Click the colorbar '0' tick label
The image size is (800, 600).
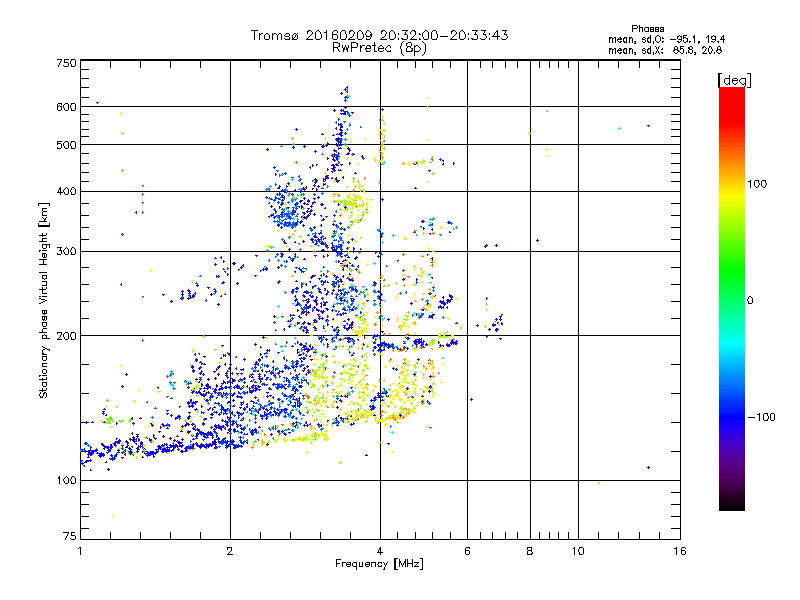[x=750, y=300]
